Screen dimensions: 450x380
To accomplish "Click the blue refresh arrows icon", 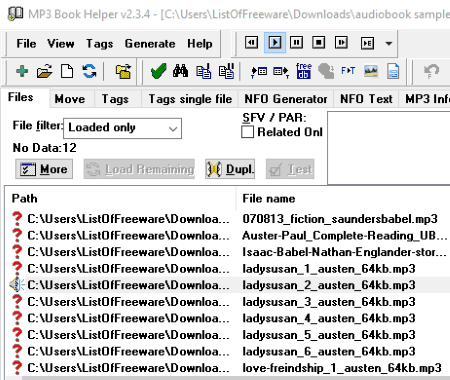I will click(89, 71).
